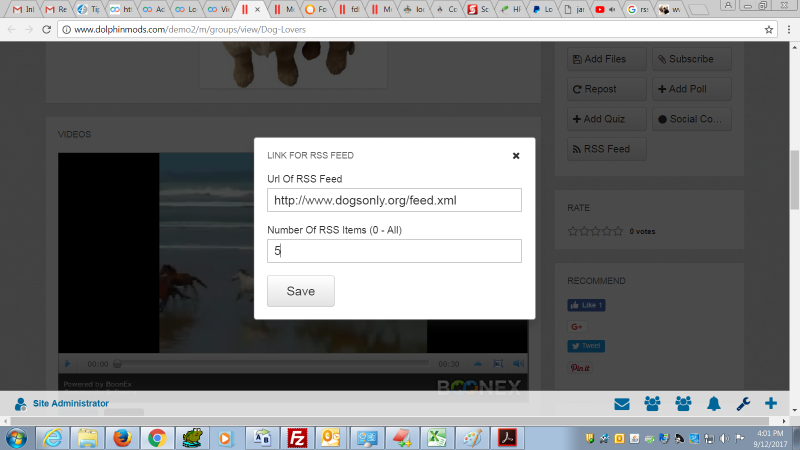Launch Firefox from the taskbar
The height and width of the screenshot is (450, 800).
(x=122, y=438)
